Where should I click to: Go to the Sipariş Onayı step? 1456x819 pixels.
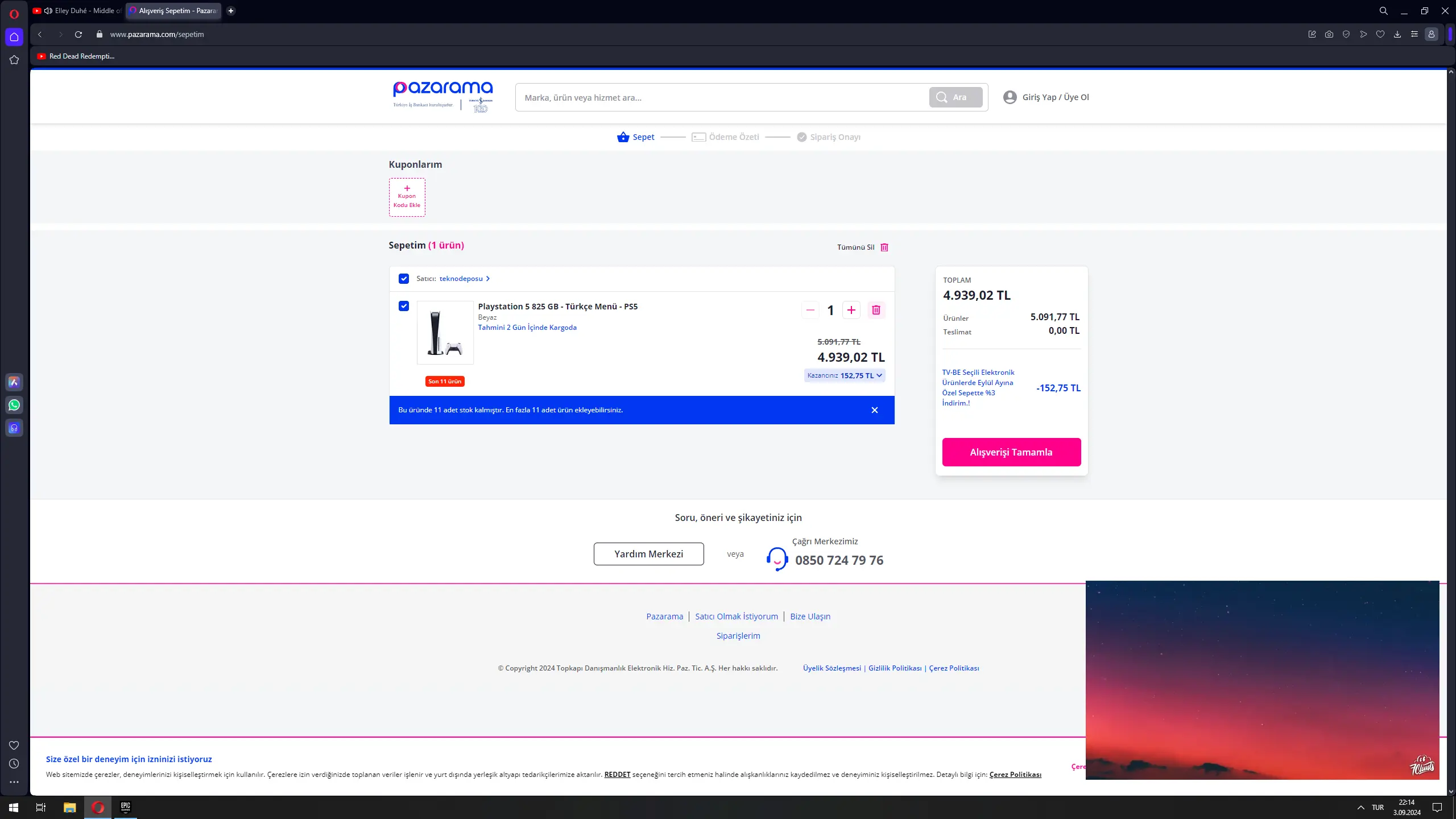tap(828, 137)
